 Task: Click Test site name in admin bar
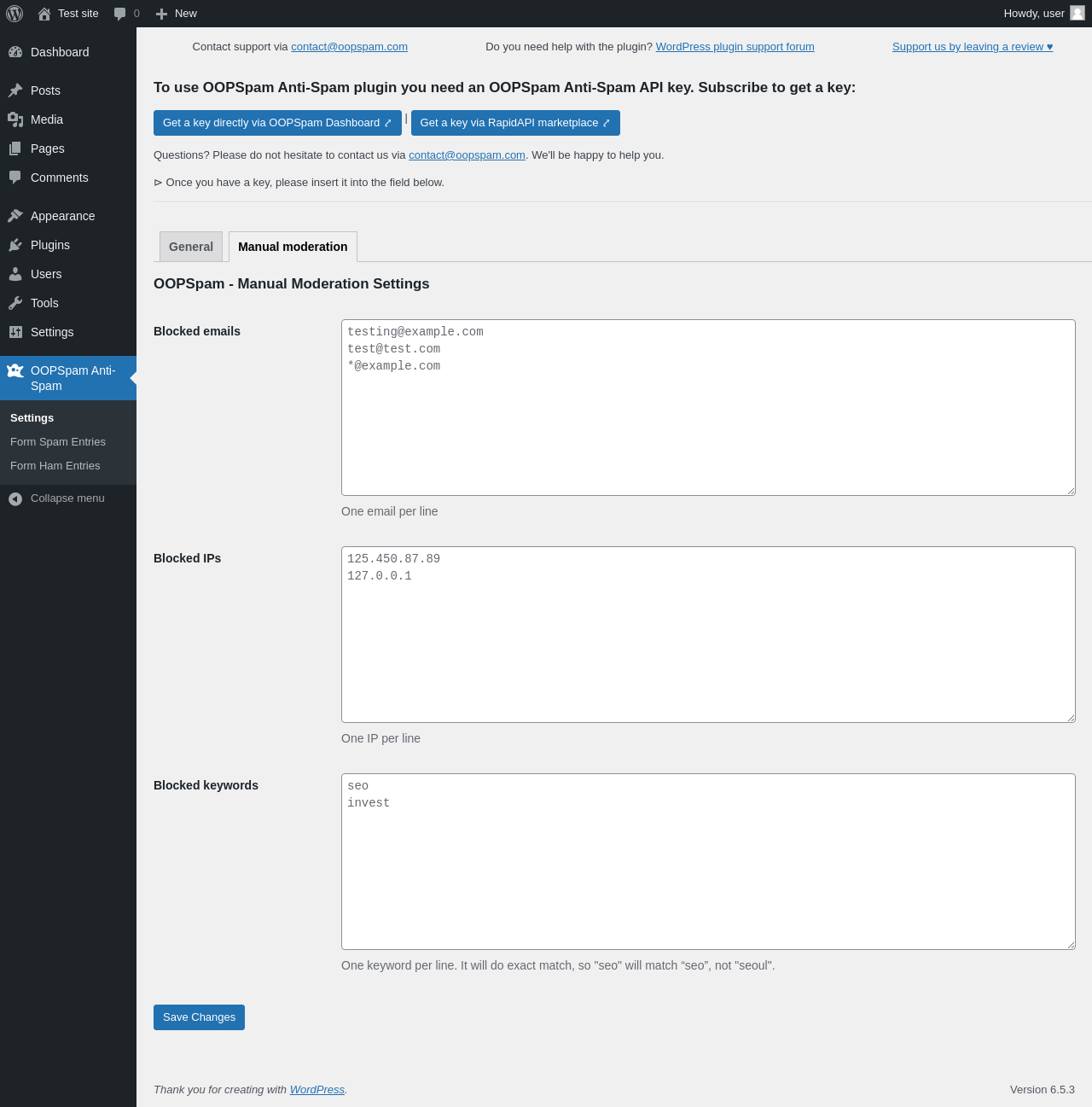78,14
